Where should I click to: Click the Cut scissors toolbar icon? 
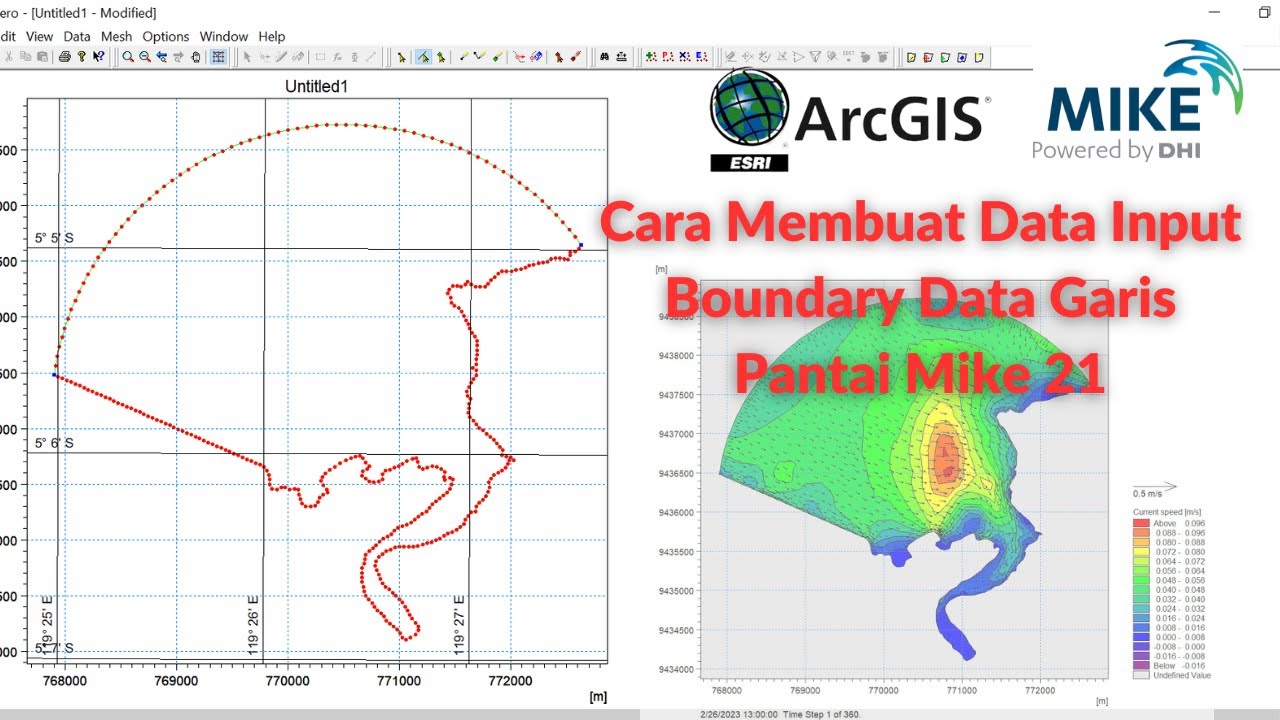coord(8,57)
